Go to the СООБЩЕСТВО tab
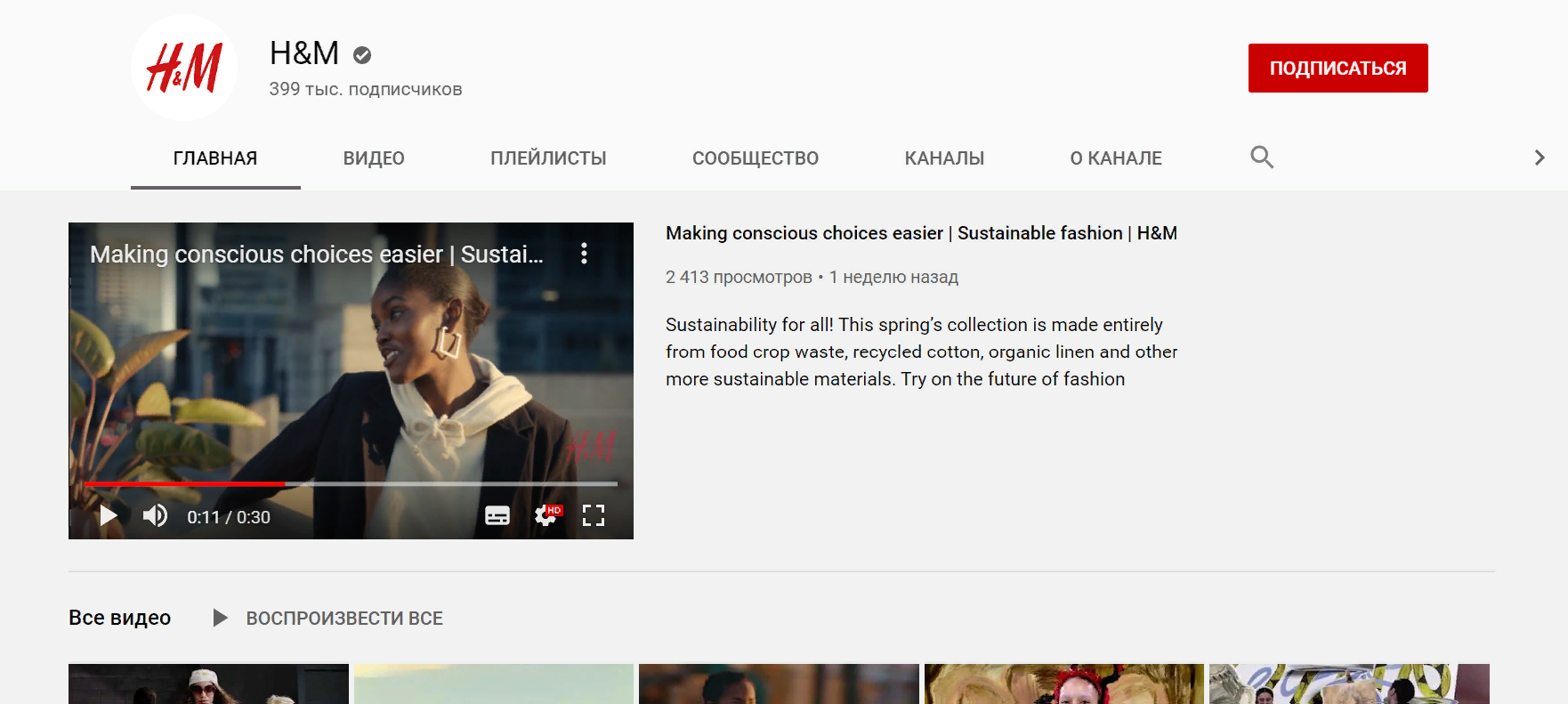 pos(756,158)
